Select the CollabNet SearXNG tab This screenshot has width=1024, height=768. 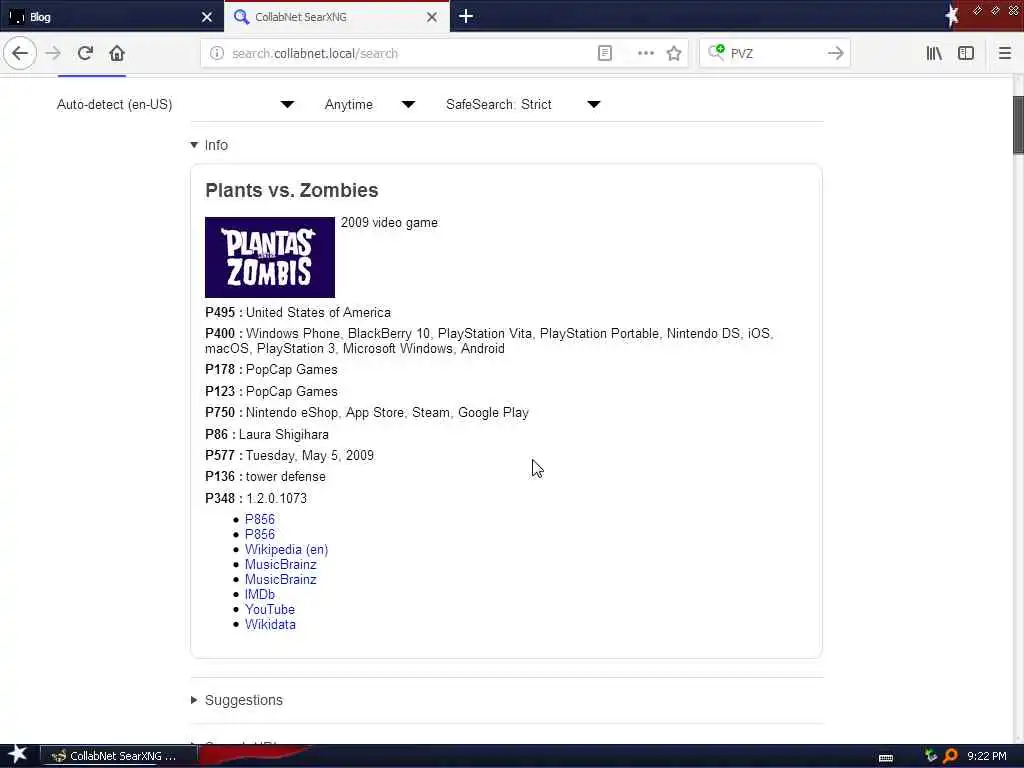[x=336, y=17]
